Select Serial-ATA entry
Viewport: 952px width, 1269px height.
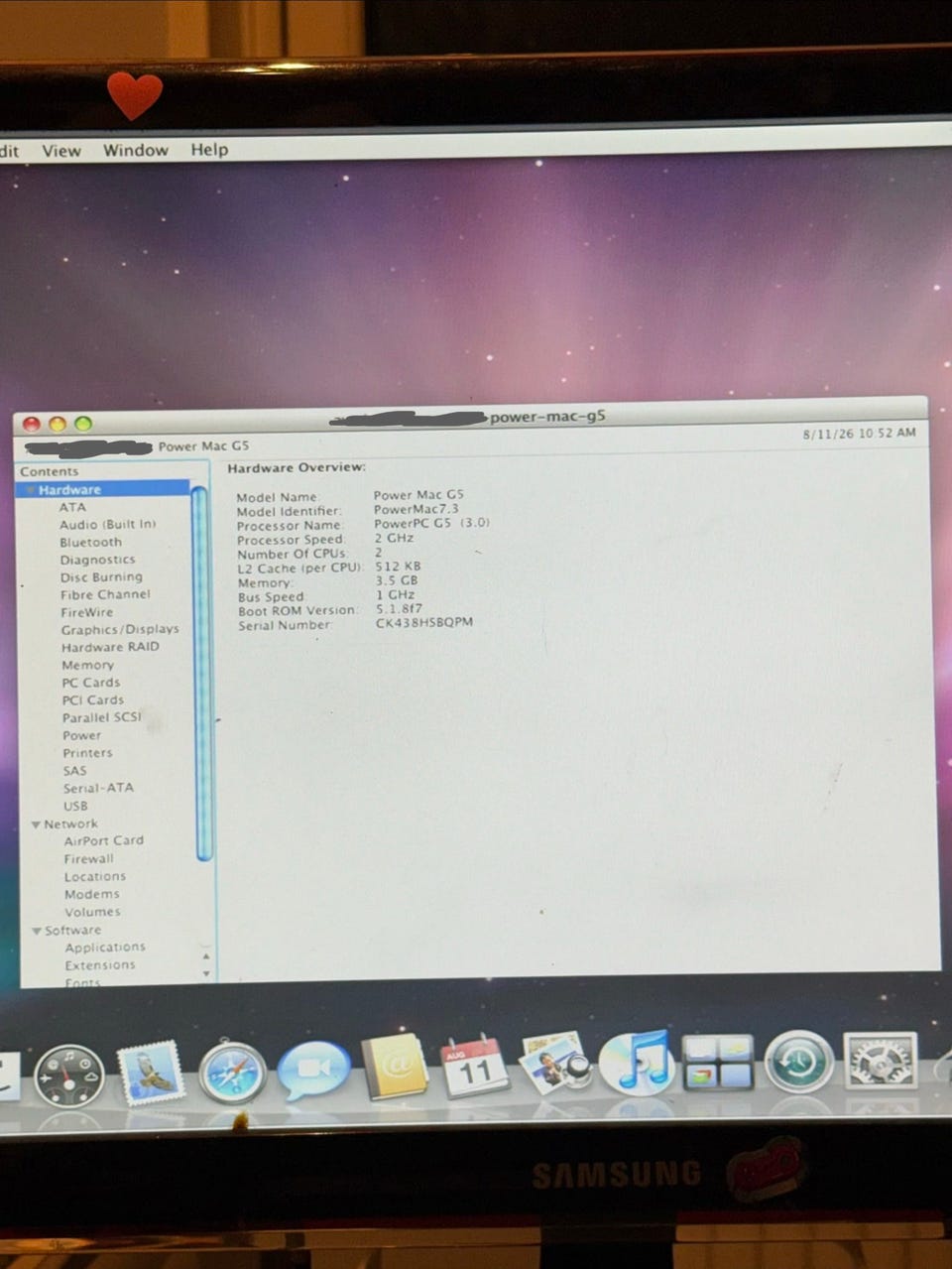click(98, 788)
